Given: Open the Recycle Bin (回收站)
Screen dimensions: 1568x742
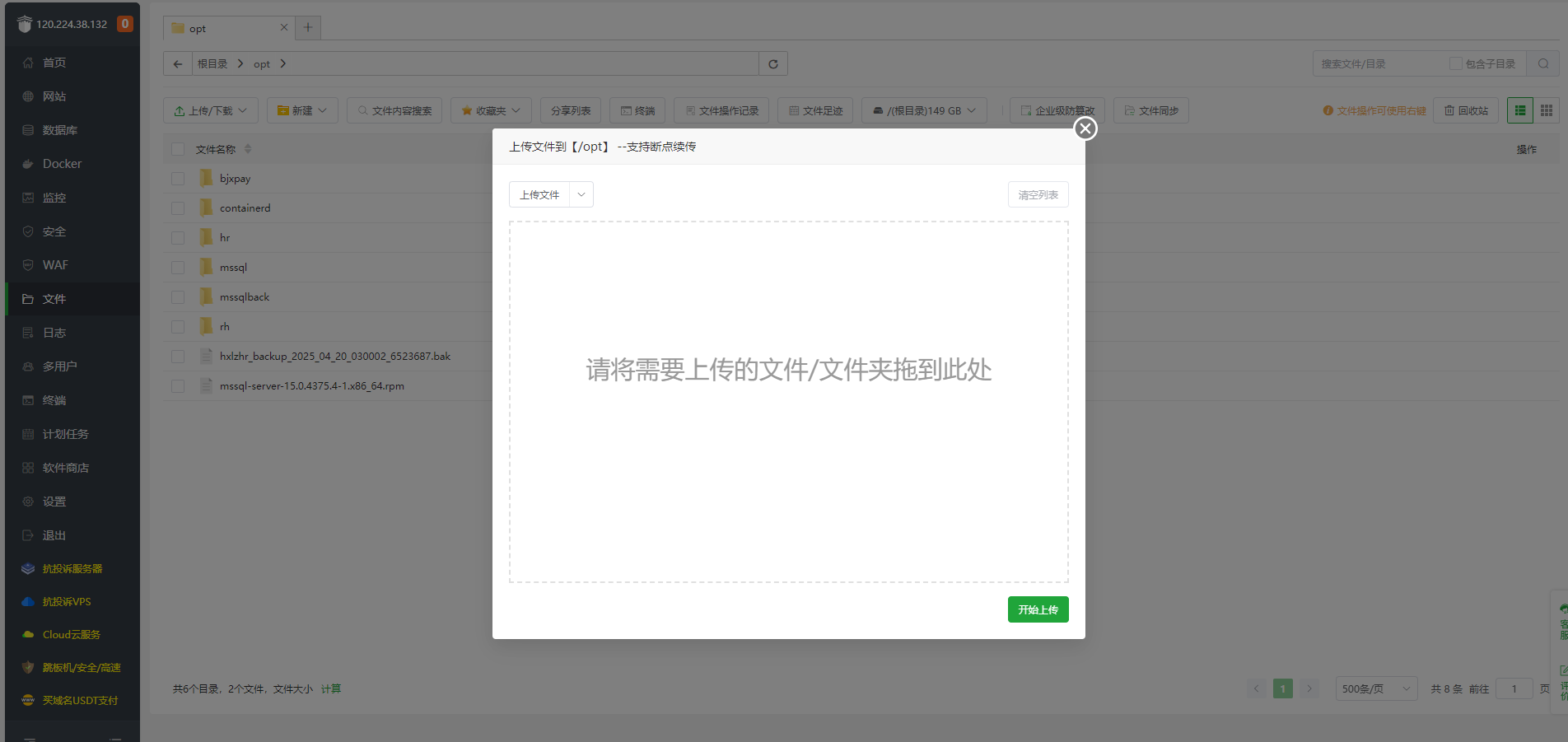Looking at the screenshot, I should pos(1466,110).
